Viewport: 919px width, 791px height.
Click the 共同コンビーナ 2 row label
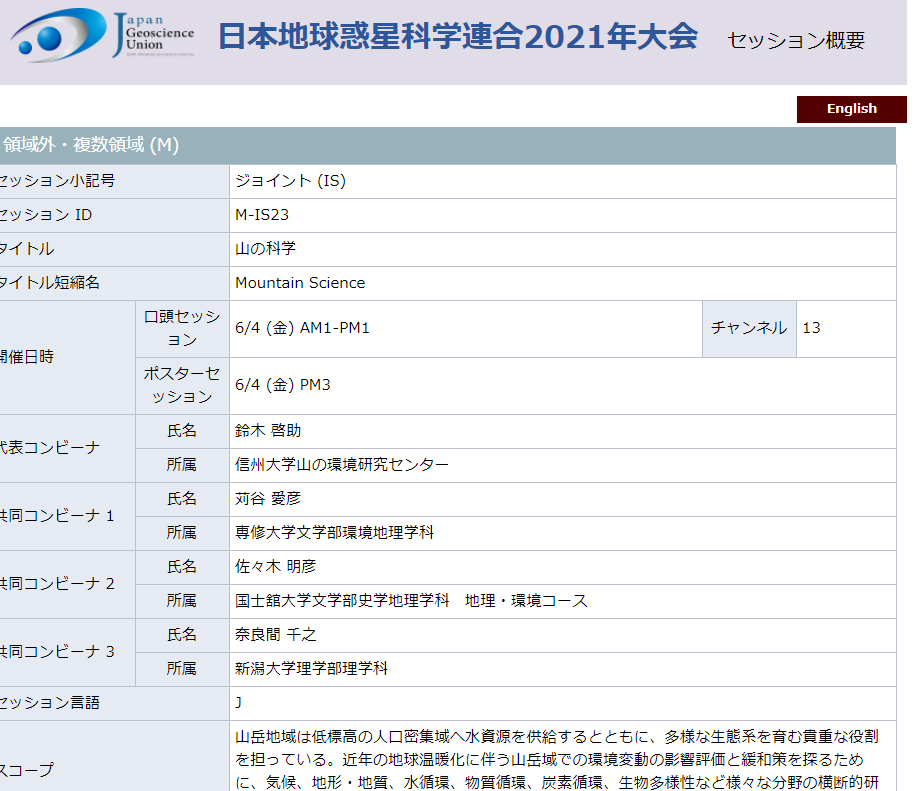tap(67, 584)
